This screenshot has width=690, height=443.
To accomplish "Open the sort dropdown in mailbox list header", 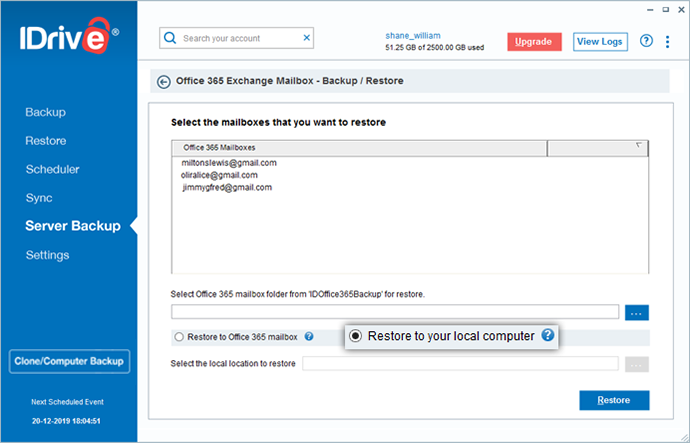I will [x=639, y=146].
